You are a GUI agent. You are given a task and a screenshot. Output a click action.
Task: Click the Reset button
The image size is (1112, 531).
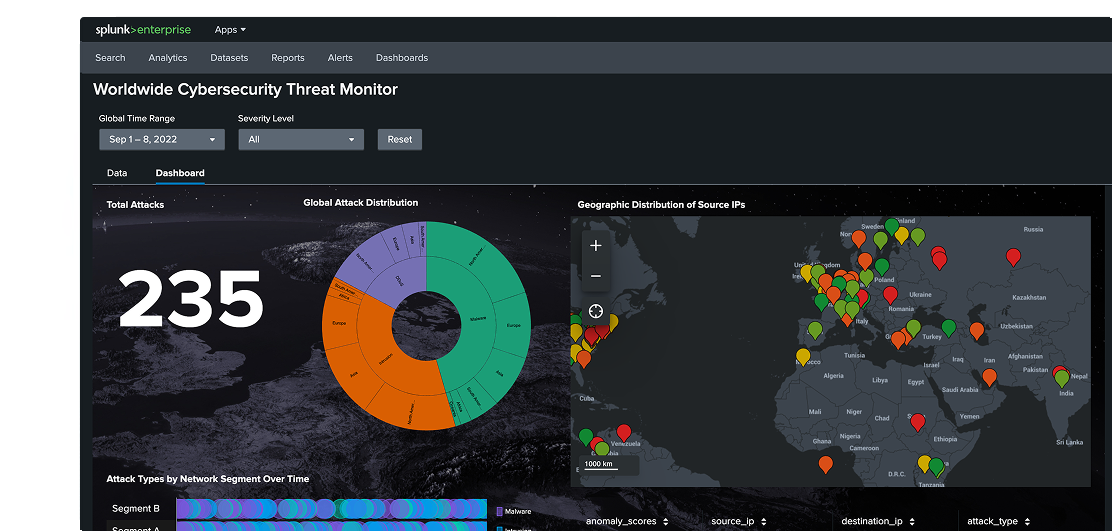[x=400, y=140]
